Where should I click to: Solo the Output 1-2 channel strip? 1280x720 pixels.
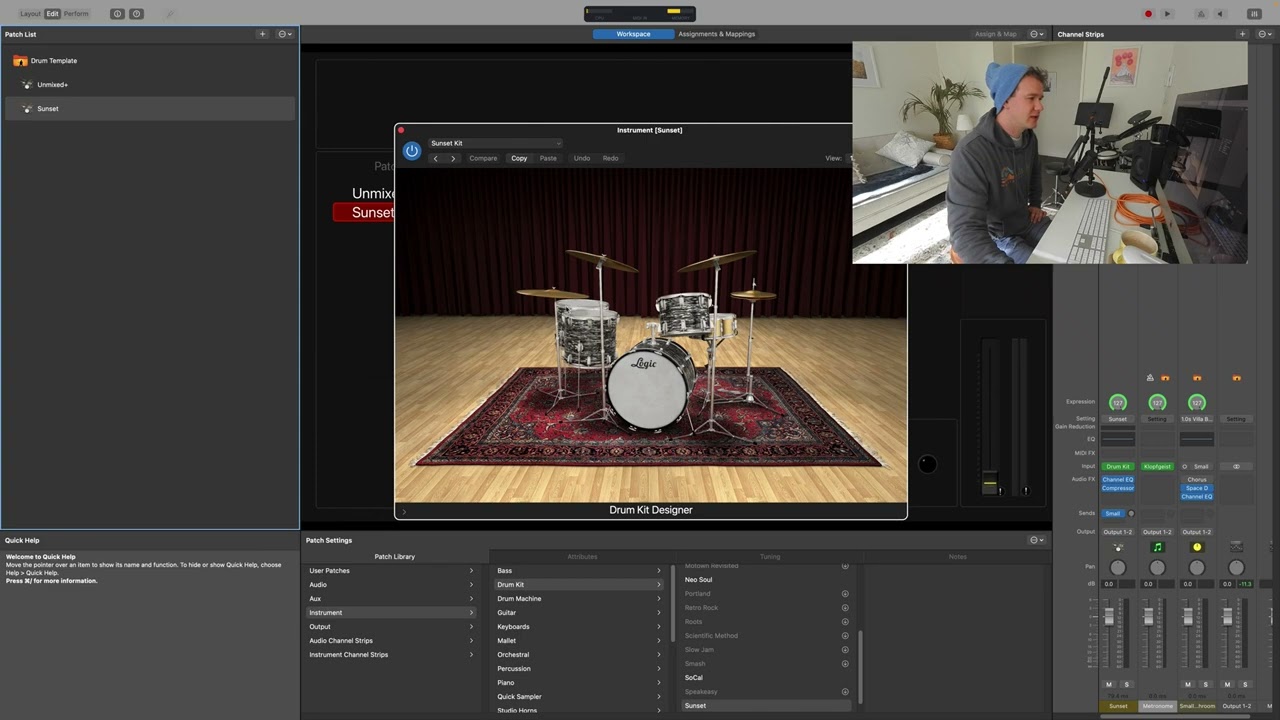coord(1245,684)
